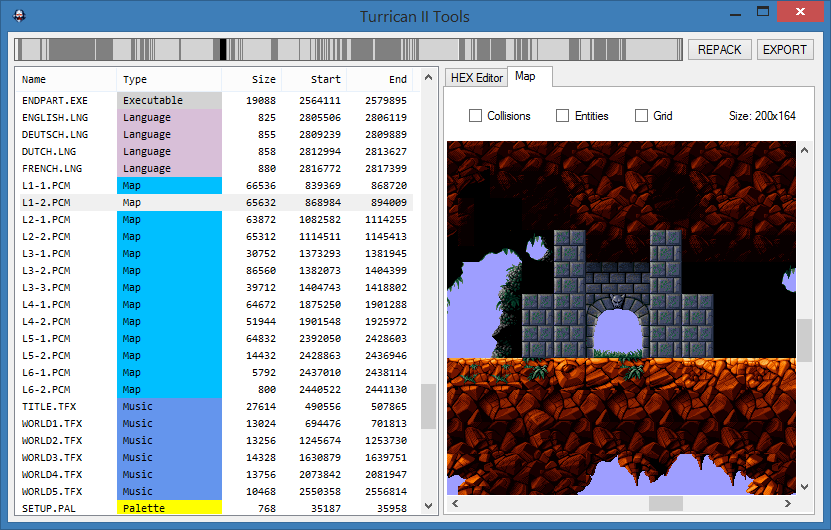Select the WORLD3.TFX music file
This screenshot has height=530, width=831.
(214, 457)
